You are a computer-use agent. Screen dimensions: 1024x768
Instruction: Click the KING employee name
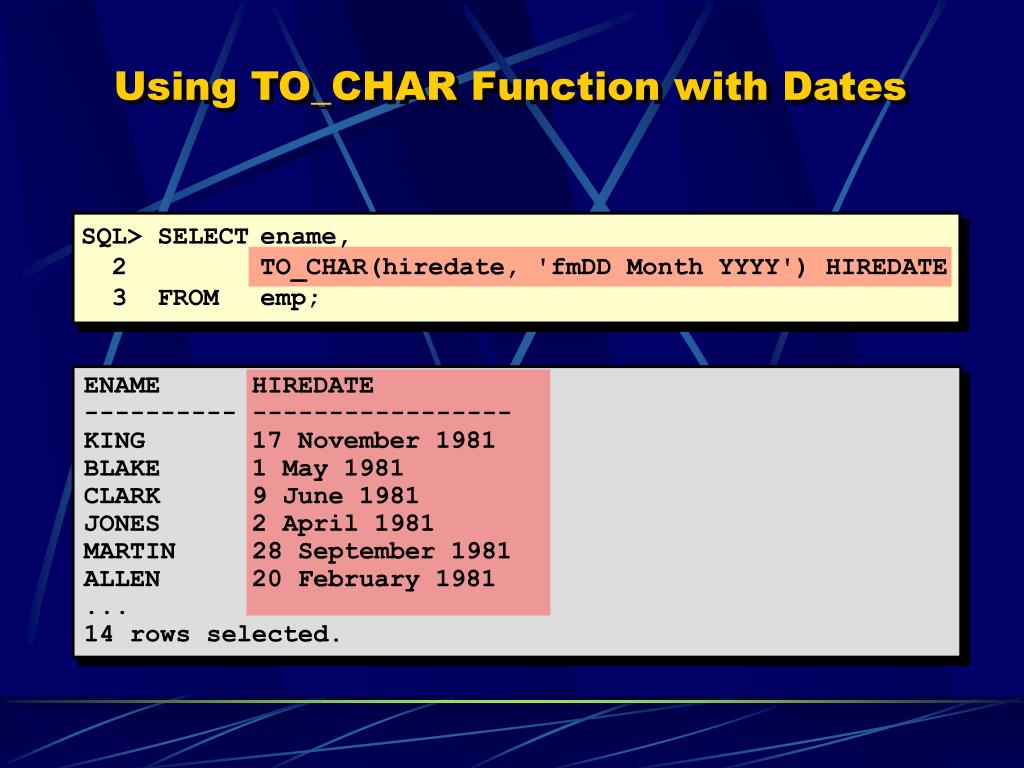114,440
